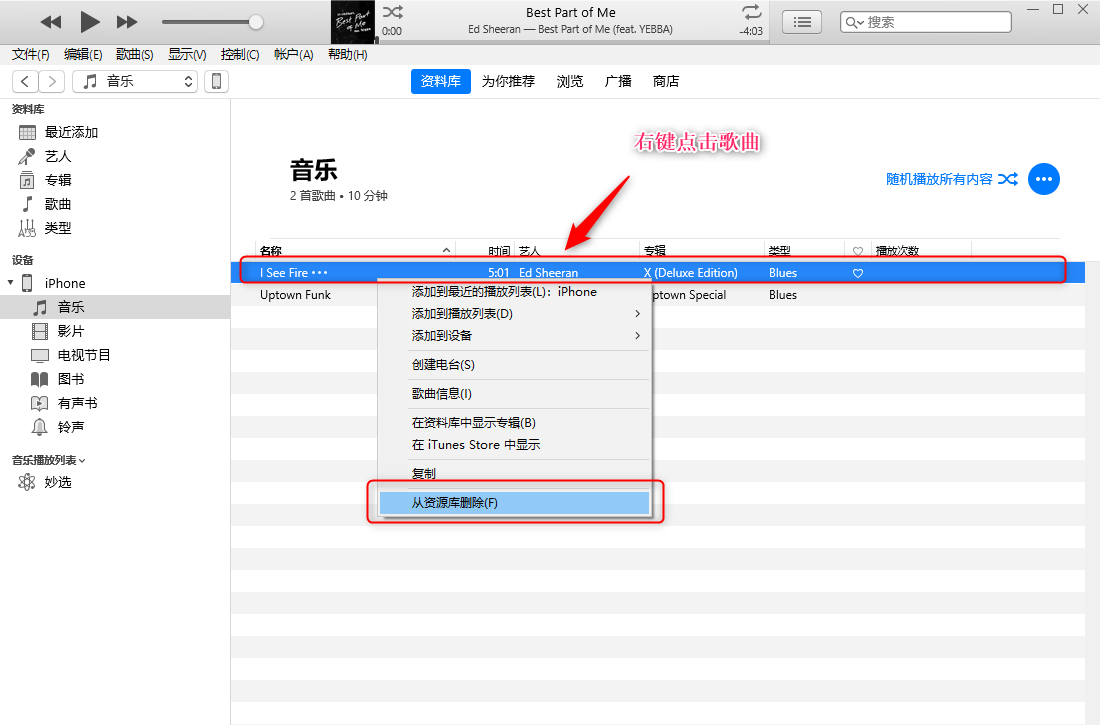Sort by the 类型 column header
Image resolution: width=1100 pixels, height=725 pixels.
[x=779, y=251]
